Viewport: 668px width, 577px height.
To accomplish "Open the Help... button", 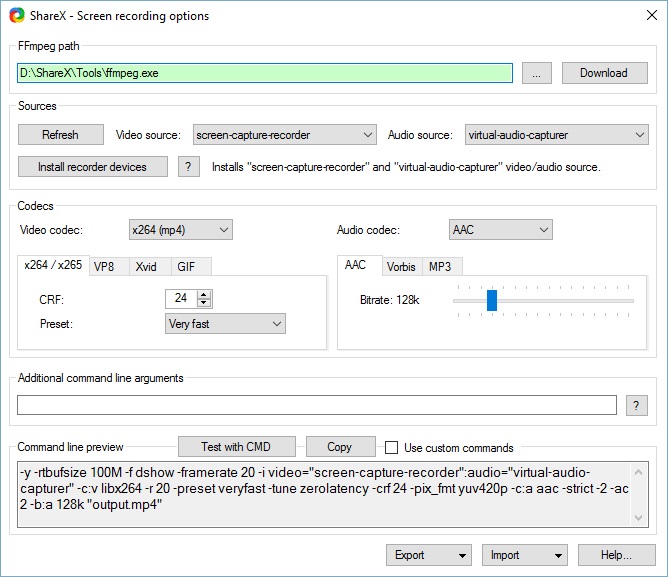I will 616,555.
